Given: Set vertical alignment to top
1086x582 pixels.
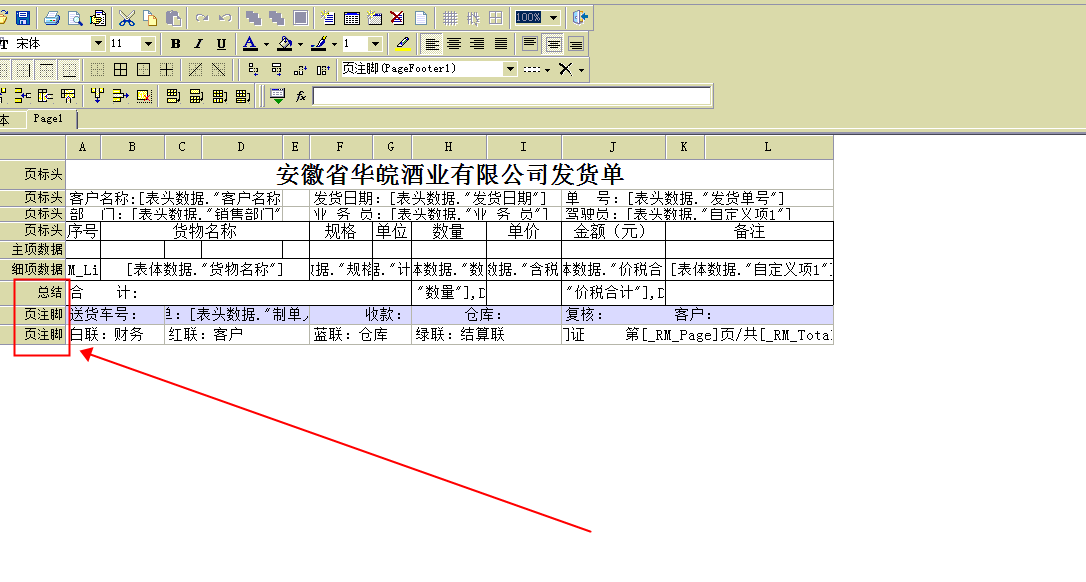Looking at the screenshot, I should (x=530, y=44).
